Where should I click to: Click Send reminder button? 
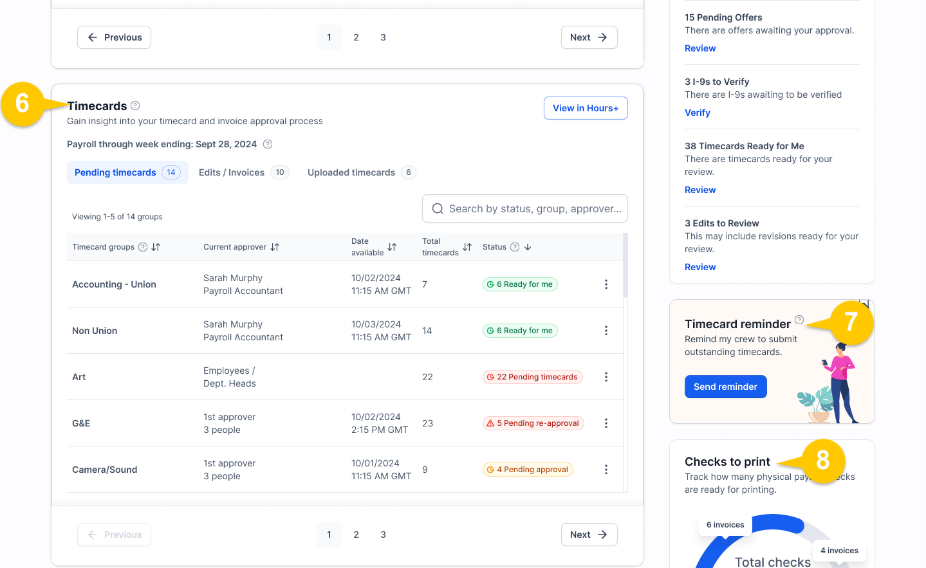(x=725, y=387)
